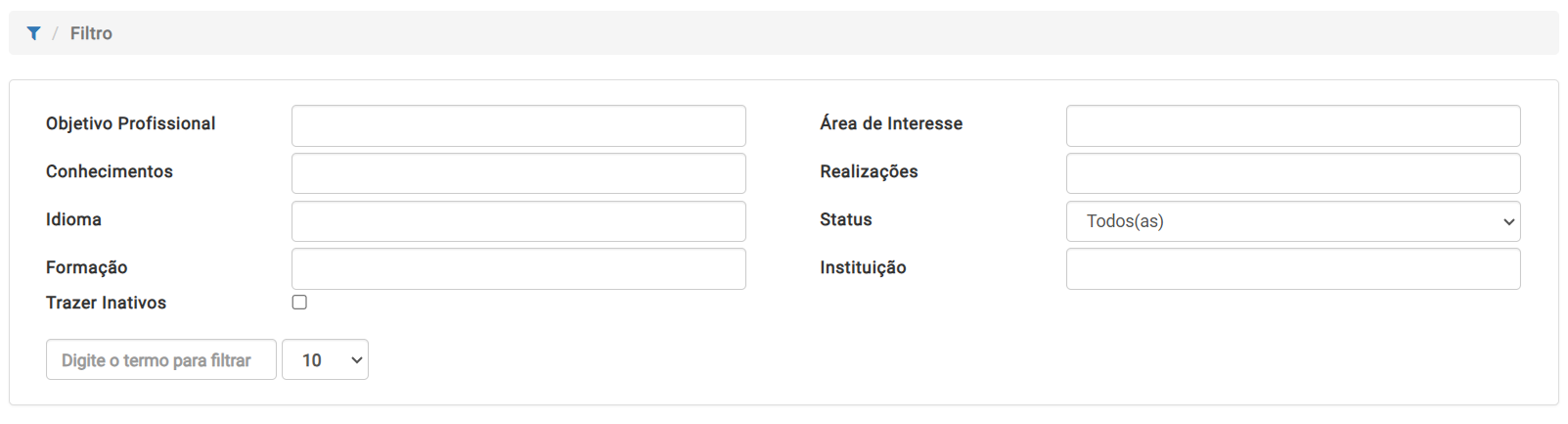Click the Status label text
The height and width of the screenshot is (424, 1568).
tap(846, 219)
